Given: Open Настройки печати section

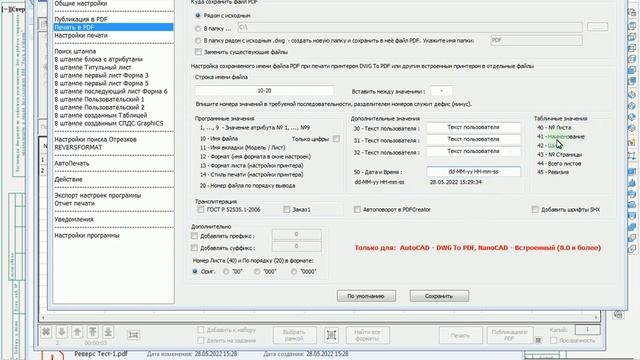Looking at the screenshot, I should pyautogui.click(x=81, y=36).
